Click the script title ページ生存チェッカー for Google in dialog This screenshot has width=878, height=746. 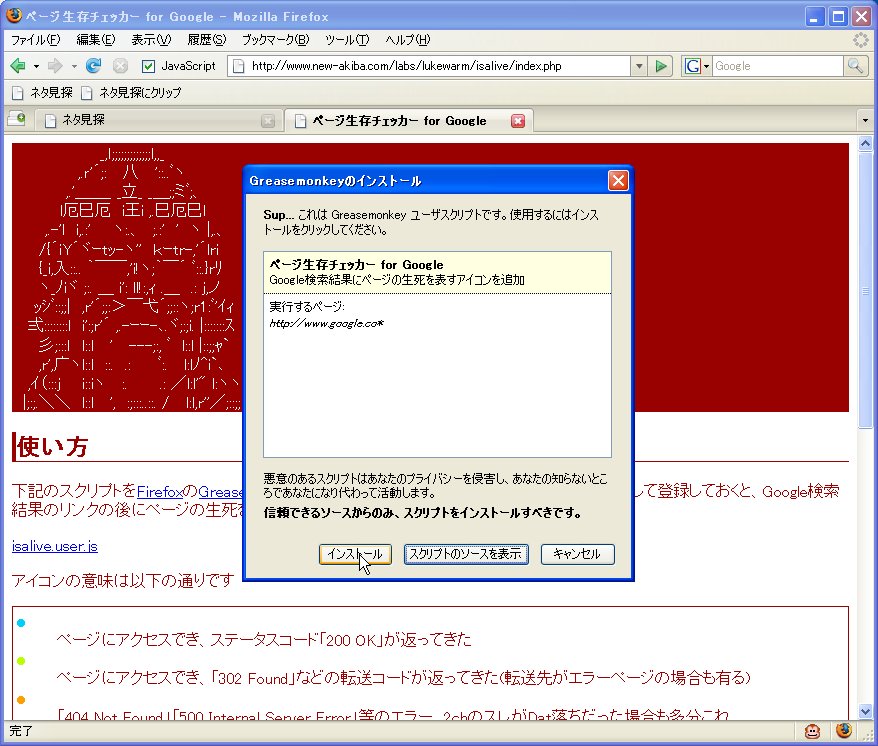click(356, 265)
